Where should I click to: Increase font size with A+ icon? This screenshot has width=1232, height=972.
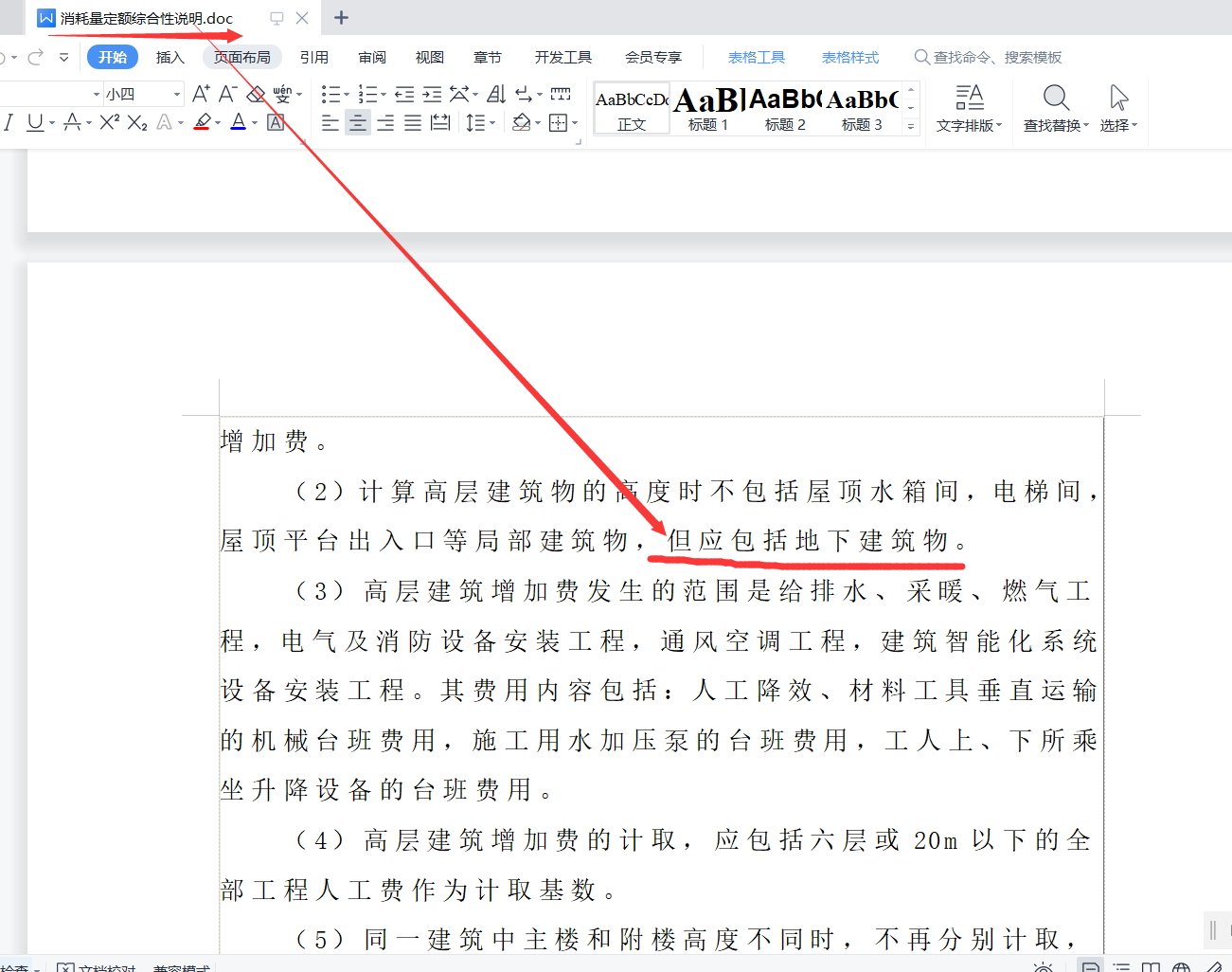tap(201, 94)
